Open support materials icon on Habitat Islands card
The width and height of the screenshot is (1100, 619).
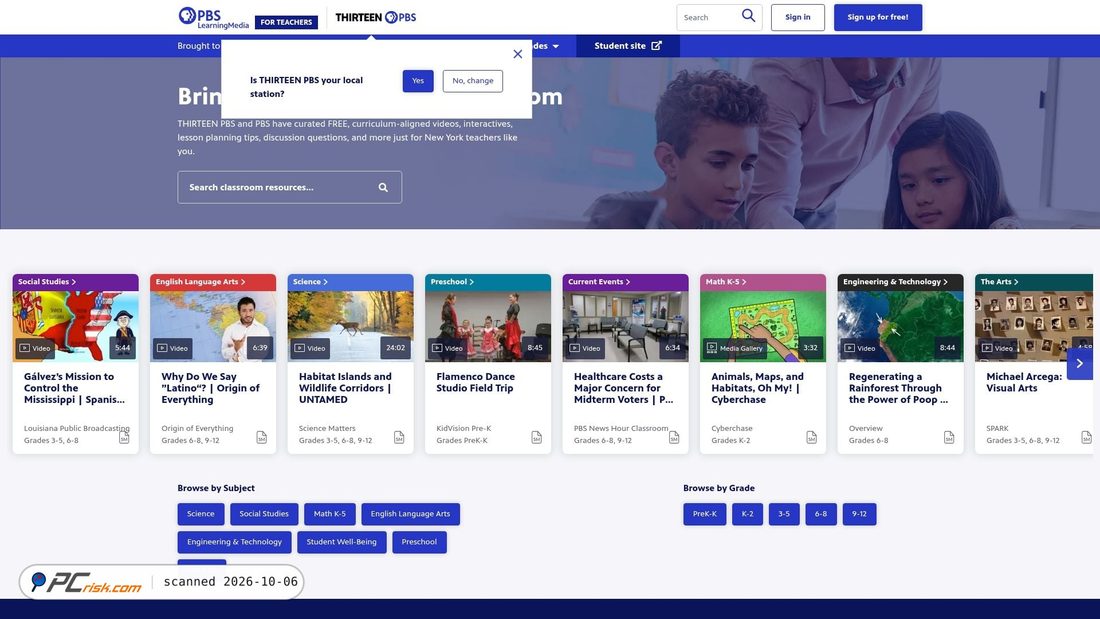399,437
